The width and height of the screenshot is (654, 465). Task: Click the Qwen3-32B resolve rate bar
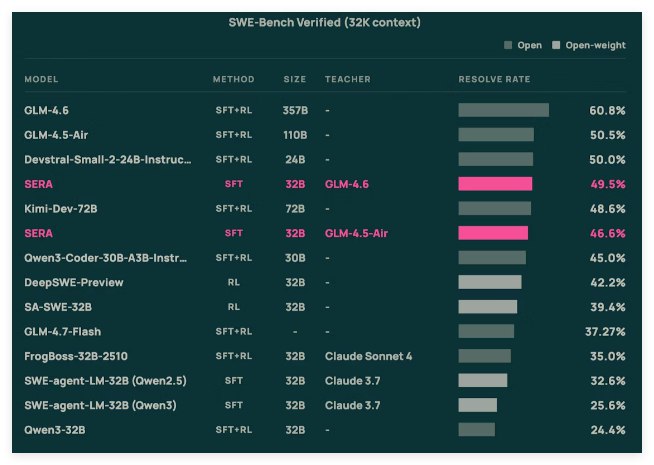click(x=476, y=430)
